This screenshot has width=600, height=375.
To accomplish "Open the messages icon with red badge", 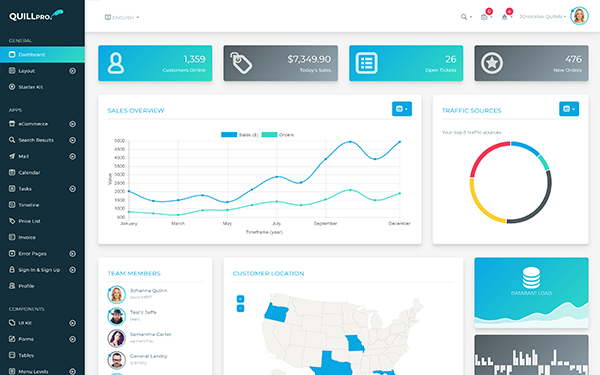I will pyautogui.click(x=485, y=16).
